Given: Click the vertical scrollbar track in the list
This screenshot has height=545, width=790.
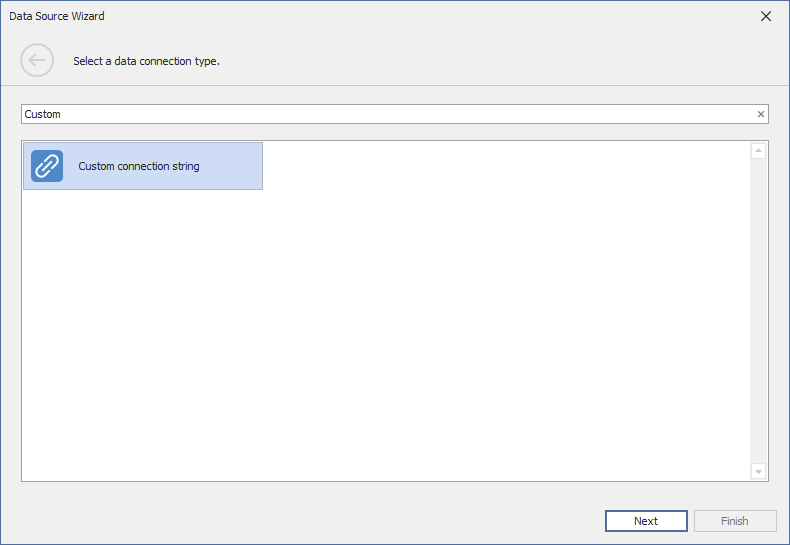Looking at the screenshot, I should point(758,310).
